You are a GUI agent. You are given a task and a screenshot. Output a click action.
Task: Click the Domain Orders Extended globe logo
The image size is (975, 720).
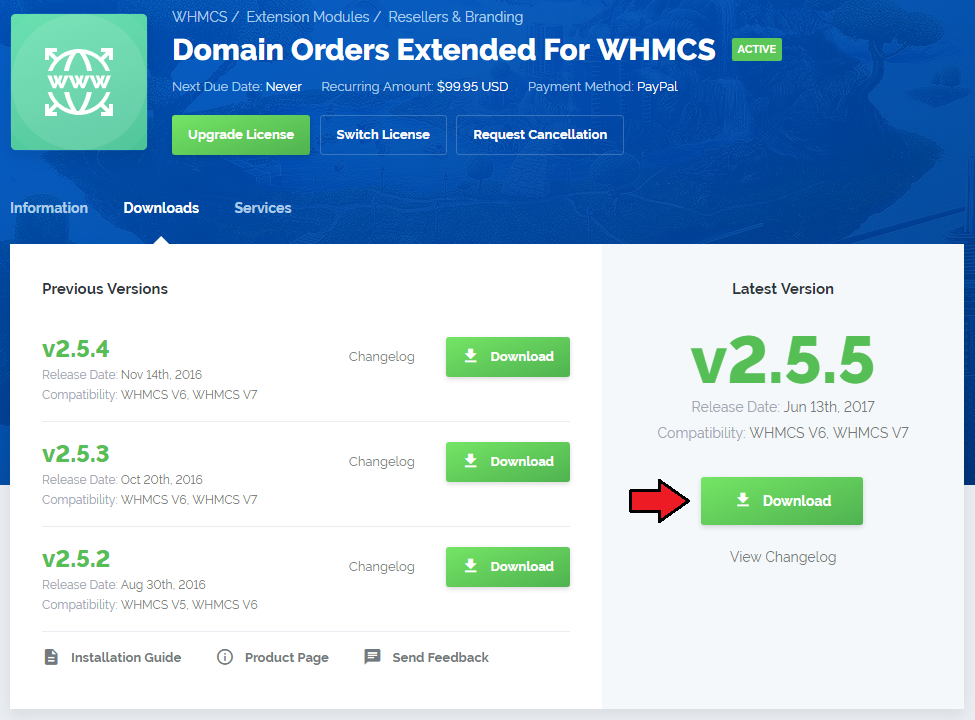click(79, 82)
